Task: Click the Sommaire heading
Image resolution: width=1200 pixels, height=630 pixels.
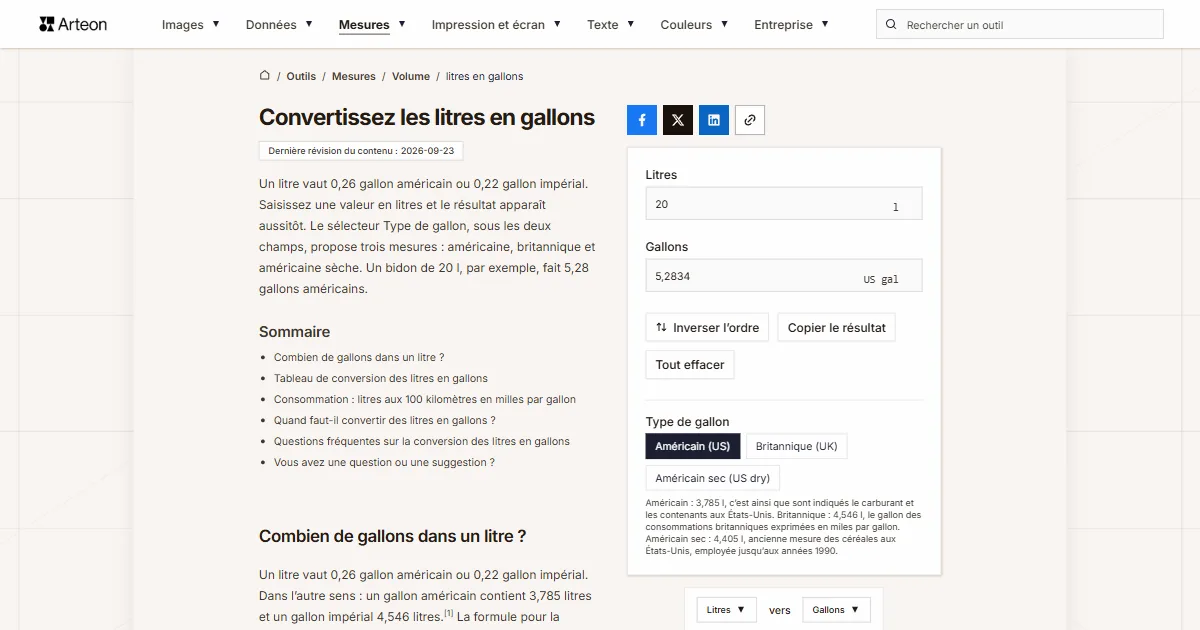Action: click(x=294, y=332)
